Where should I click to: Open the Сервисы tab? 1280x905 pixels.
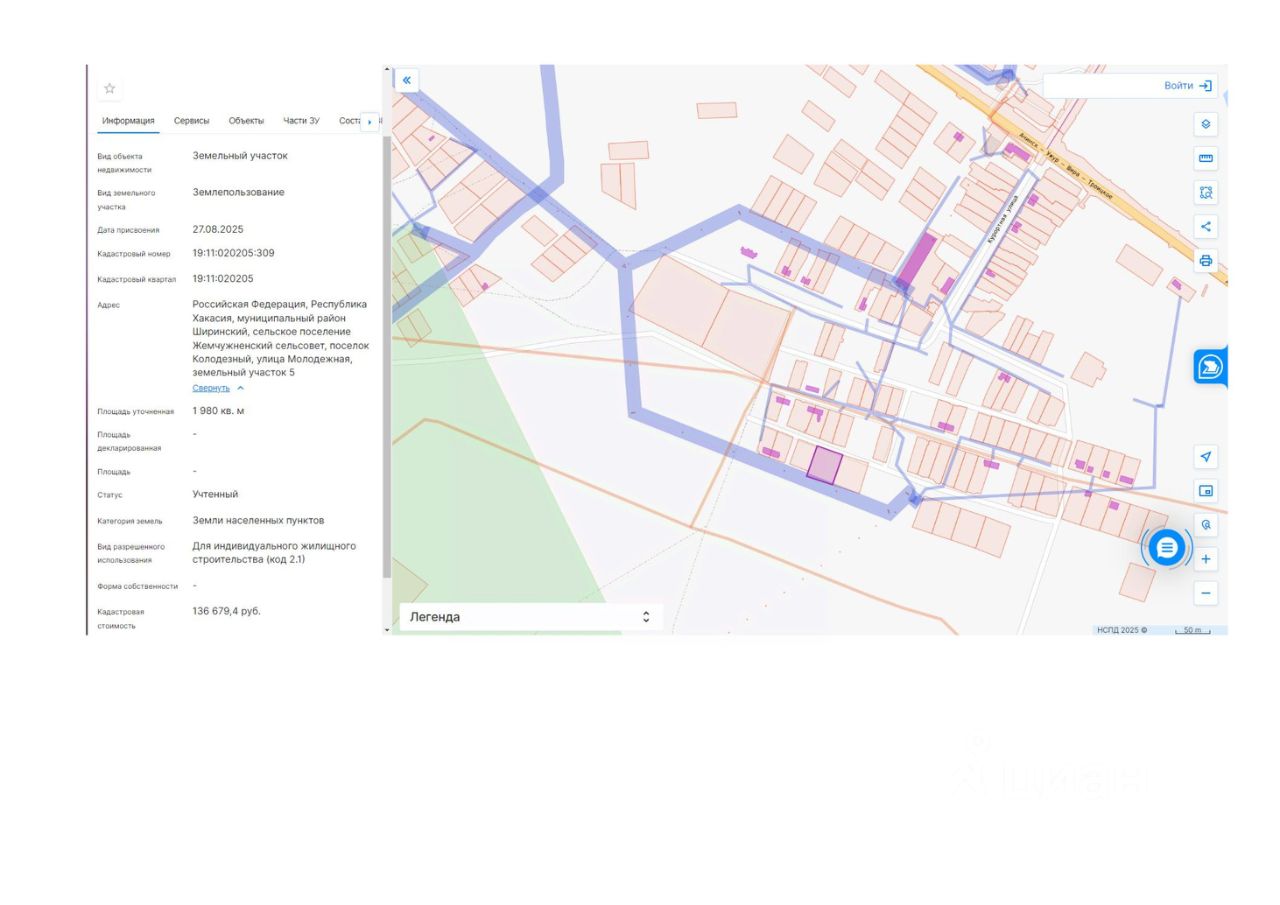192,121
